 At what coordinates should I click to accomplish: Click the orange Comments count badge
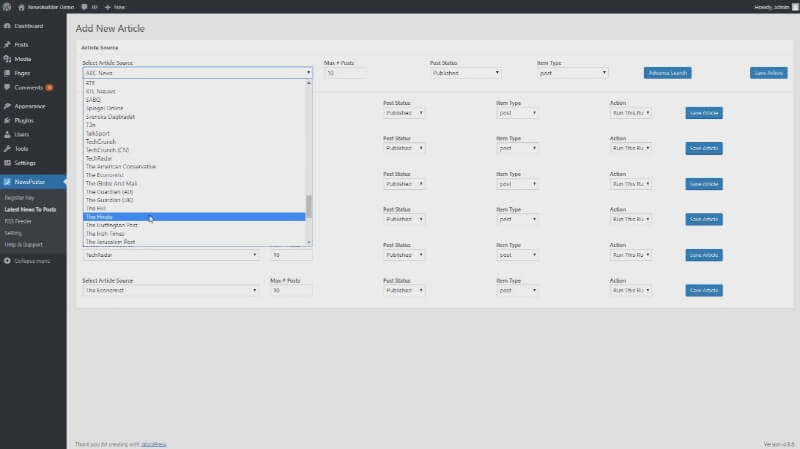pyautogui.click(x=49, y=87)
